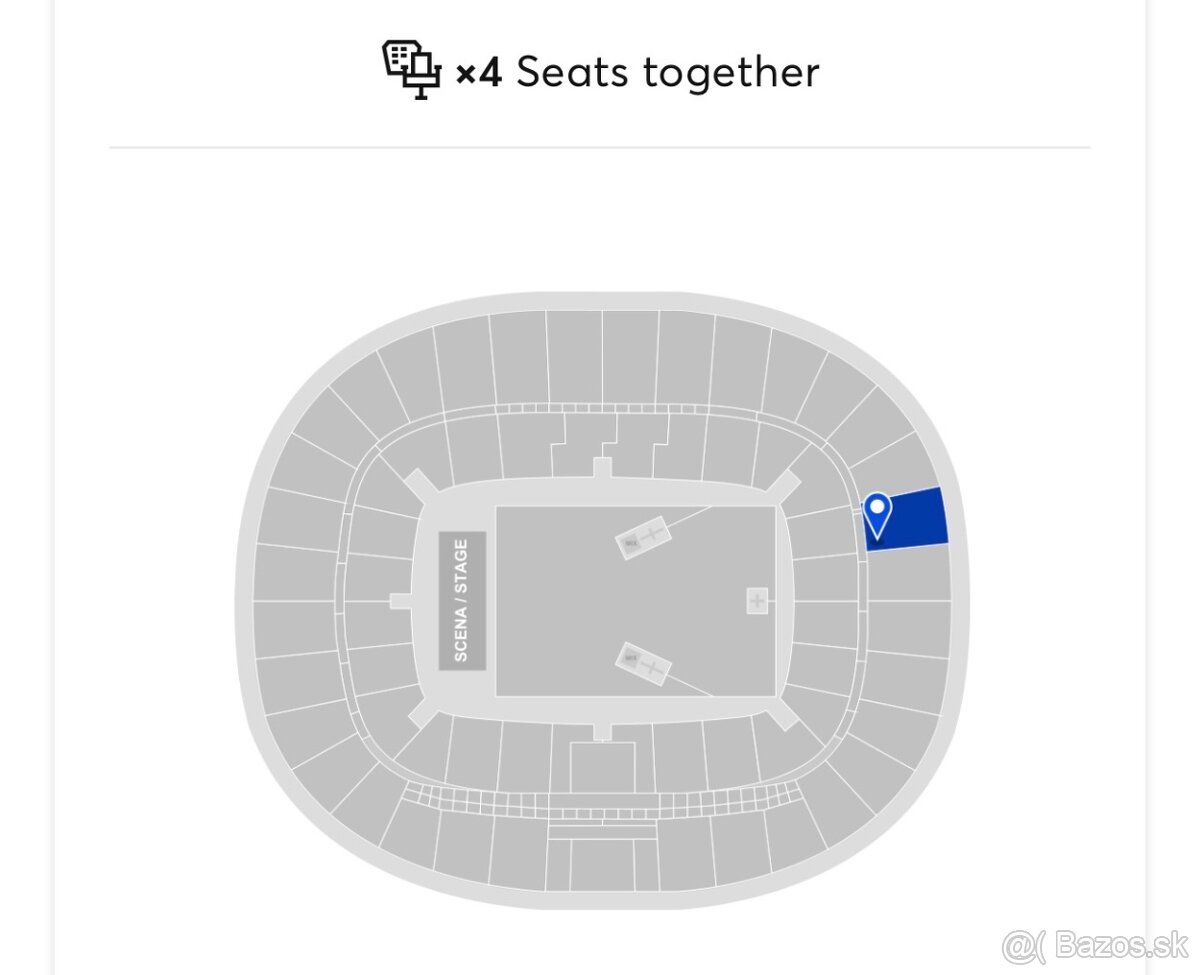Screen dimensions: 1200x975
Task: Click the blue location pin marker
Action: coord(877,513)
